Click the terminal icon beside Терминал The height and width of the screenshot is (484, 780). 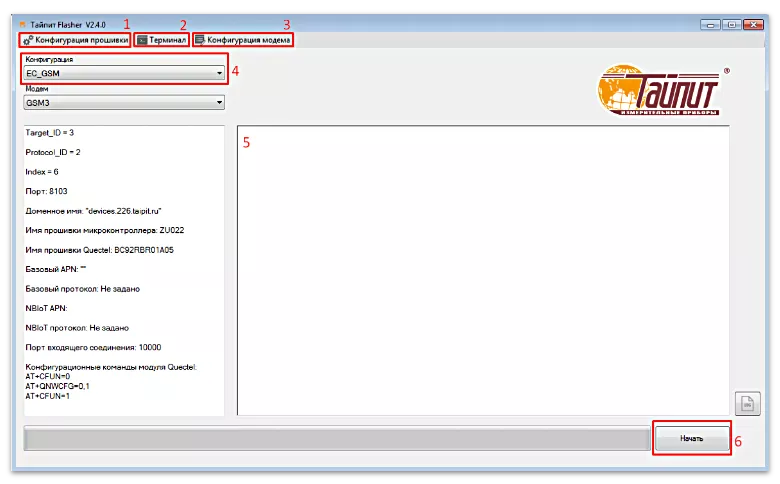pos(142,40)
